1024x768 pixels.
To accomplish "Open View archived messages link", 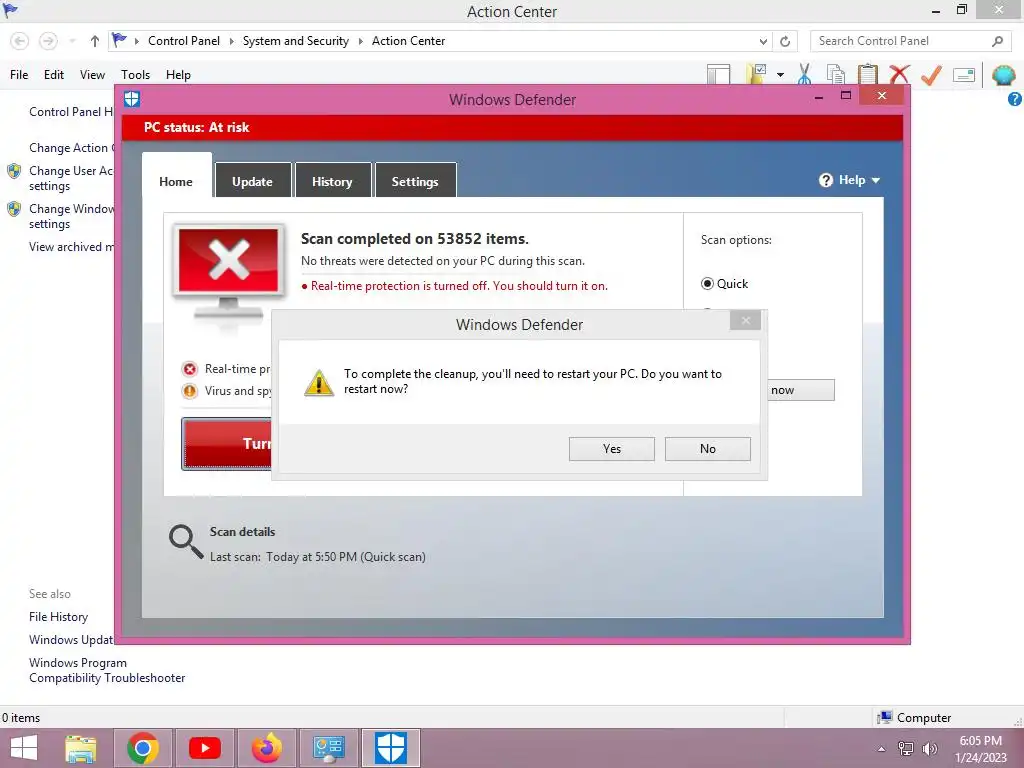I will click(x=71, y=247).
